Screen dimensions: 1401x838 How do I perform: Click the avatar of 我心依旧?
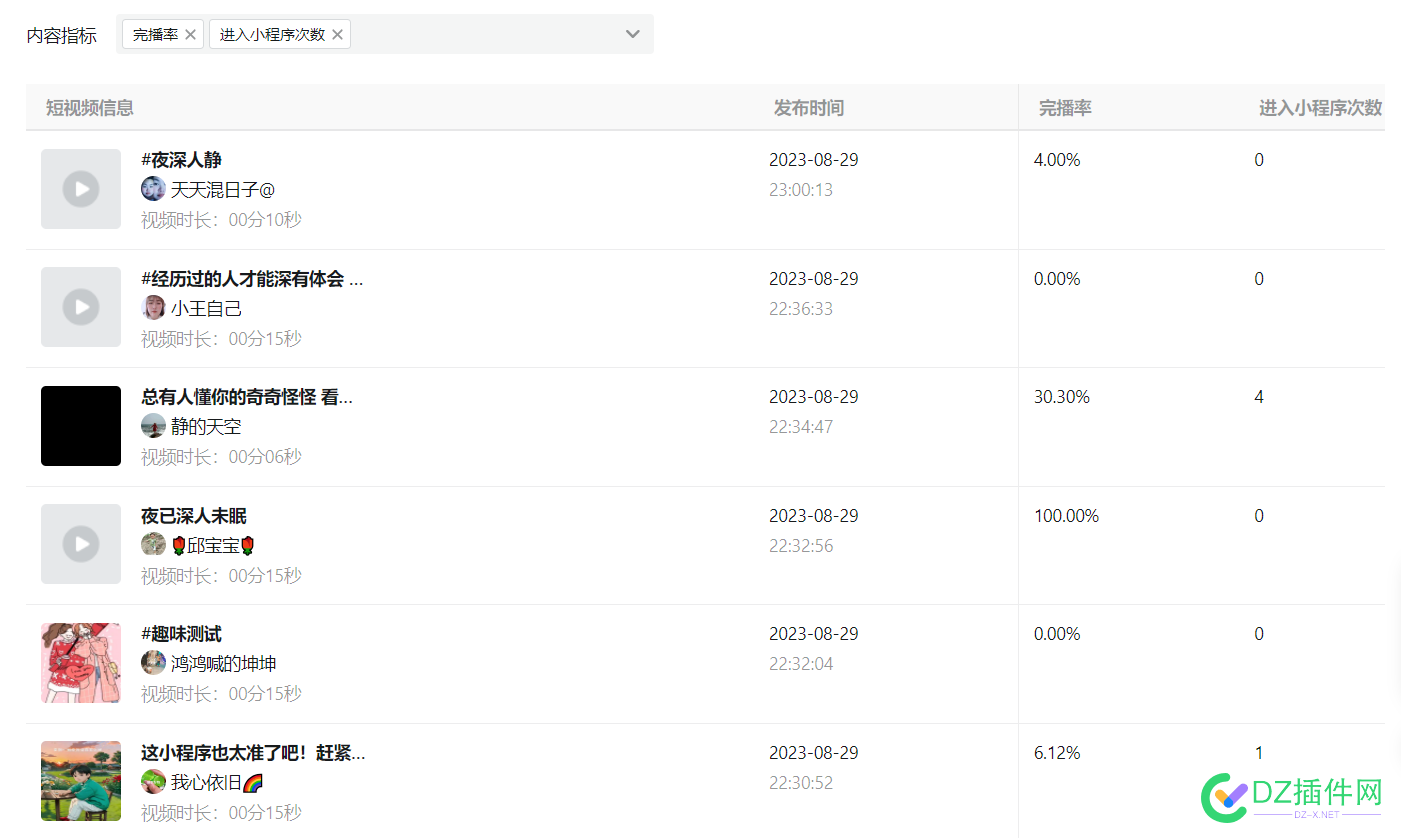tap(153, 782)
